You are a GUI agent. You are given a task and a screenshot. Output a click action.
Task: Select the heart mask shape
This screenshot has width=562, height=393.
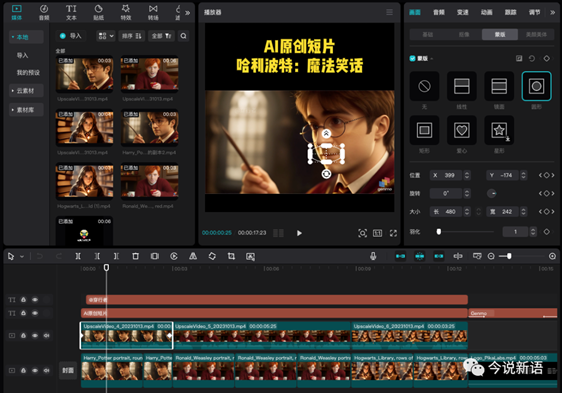point(462,130)
